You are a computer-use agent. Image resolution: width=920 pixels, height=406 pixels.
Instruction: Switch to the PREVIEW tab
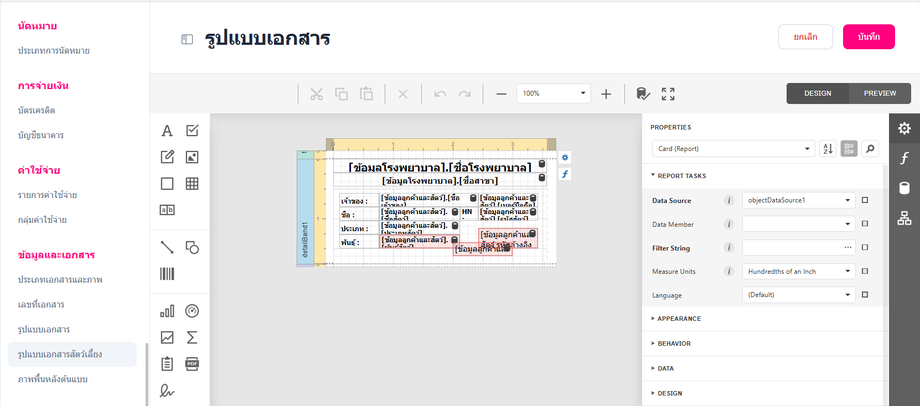pos(880,93)
